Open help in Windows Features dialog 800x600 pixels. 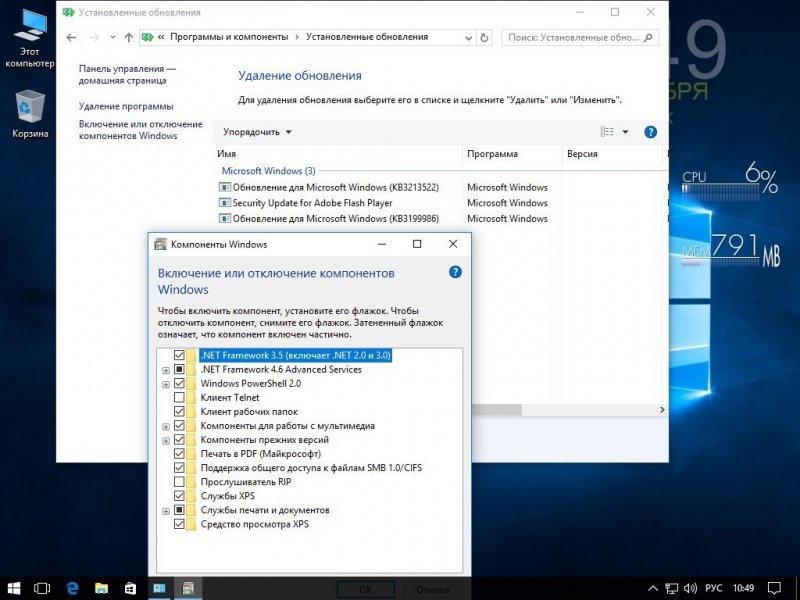[455, 272]
